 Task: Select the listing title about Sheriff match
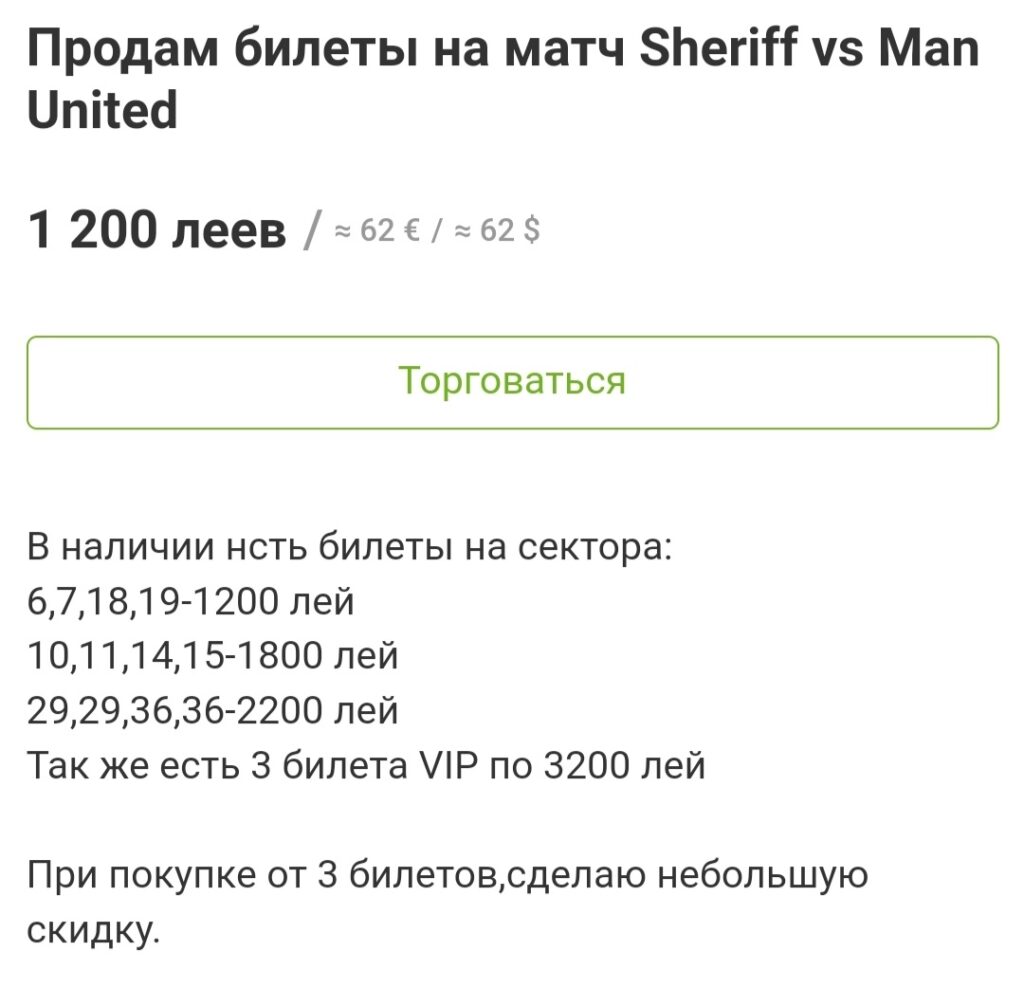(504, 79)
